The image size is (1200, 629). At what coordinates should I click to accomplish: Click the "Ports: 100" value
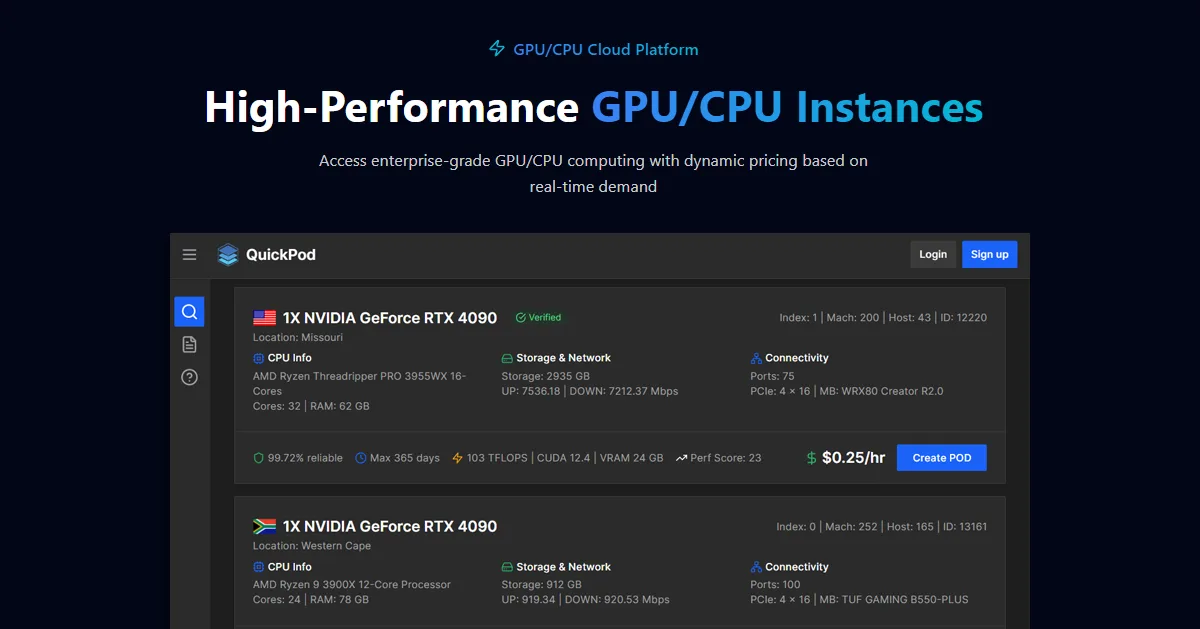[775, 585]
